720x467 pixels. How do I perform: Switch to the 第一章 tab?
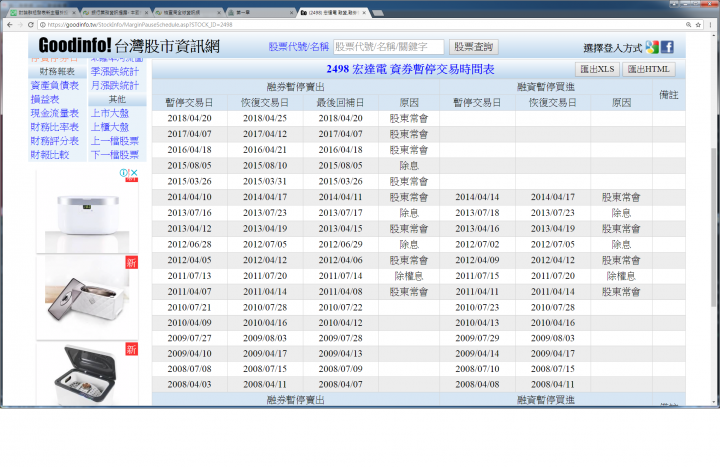tap(260, 12)
